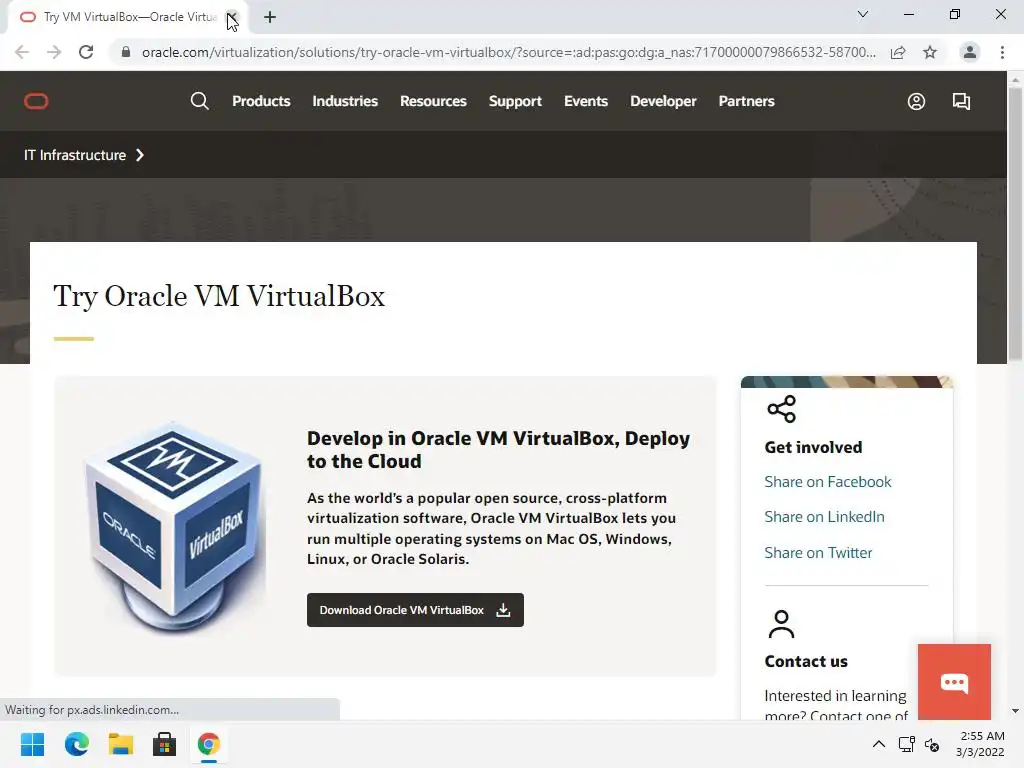The height and width of the screenshot is (768, 1024).
Task: Bookmark this page with the star
Action: tap(930, 52)
